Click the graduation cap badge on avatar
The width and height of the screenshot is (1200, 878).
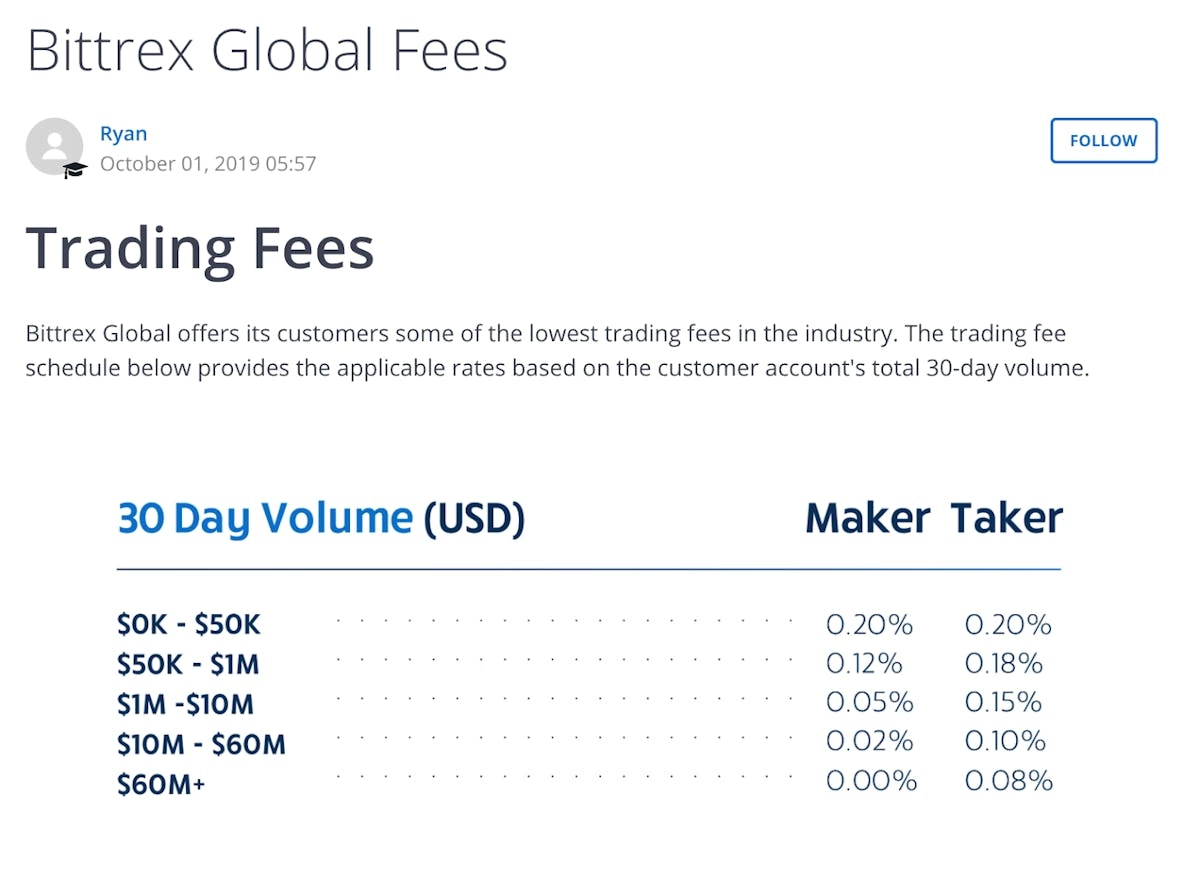point(75,171)
